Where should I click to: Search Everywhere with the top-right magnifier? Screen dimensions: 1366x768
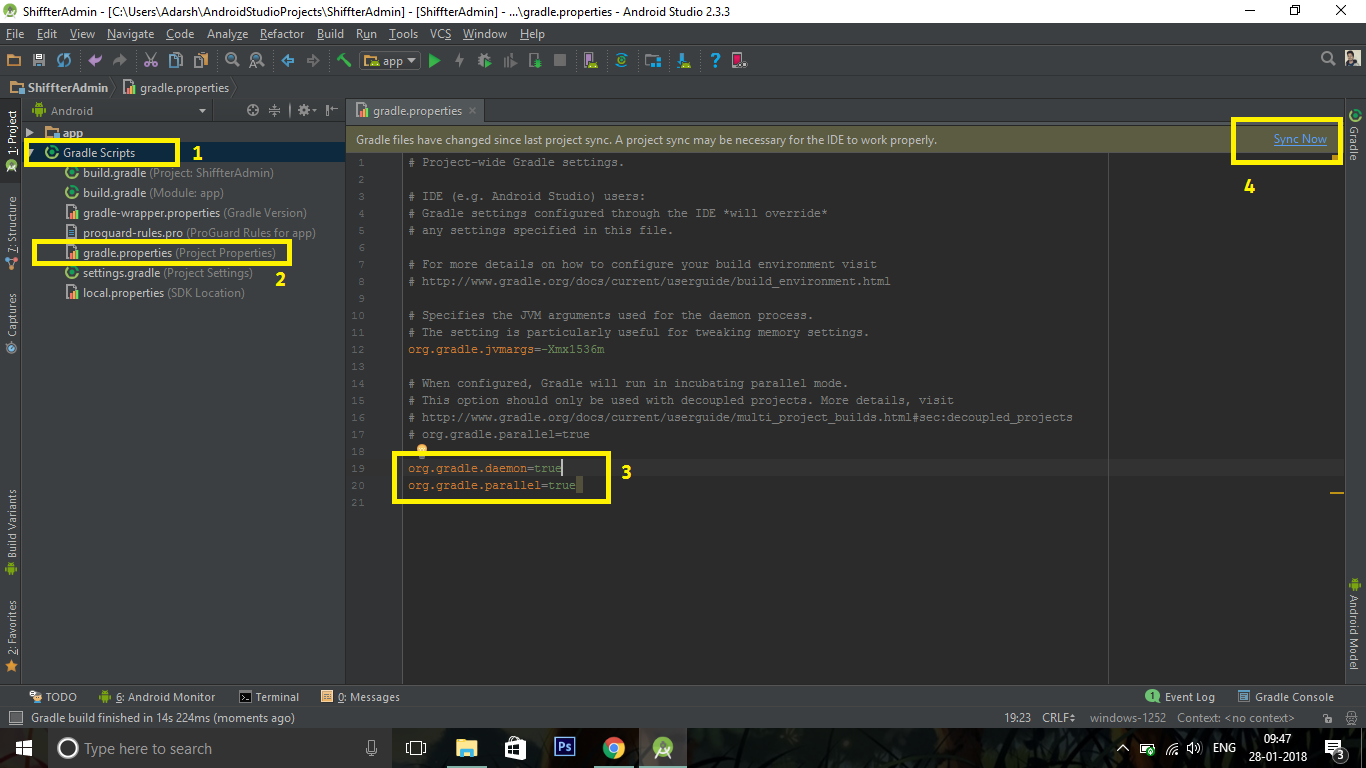pyautogui.click(x=1328, y=60)
